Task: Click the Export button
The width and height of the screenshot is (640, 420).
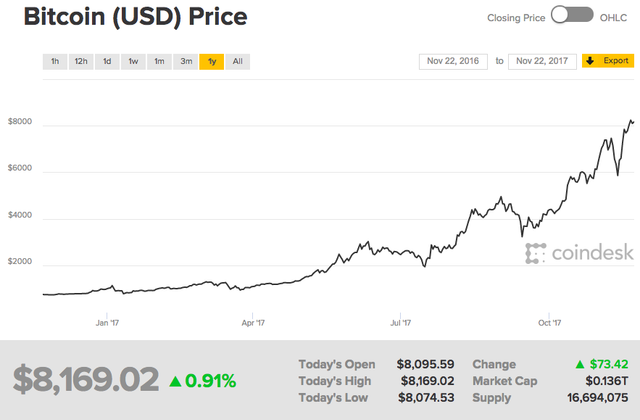Action: (608, 61)
